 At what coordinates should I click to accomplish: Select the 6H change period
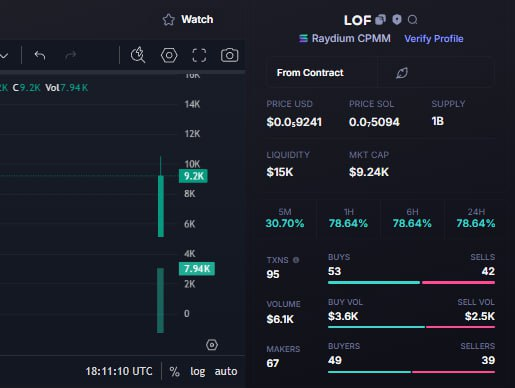click(x=412, y=218)
